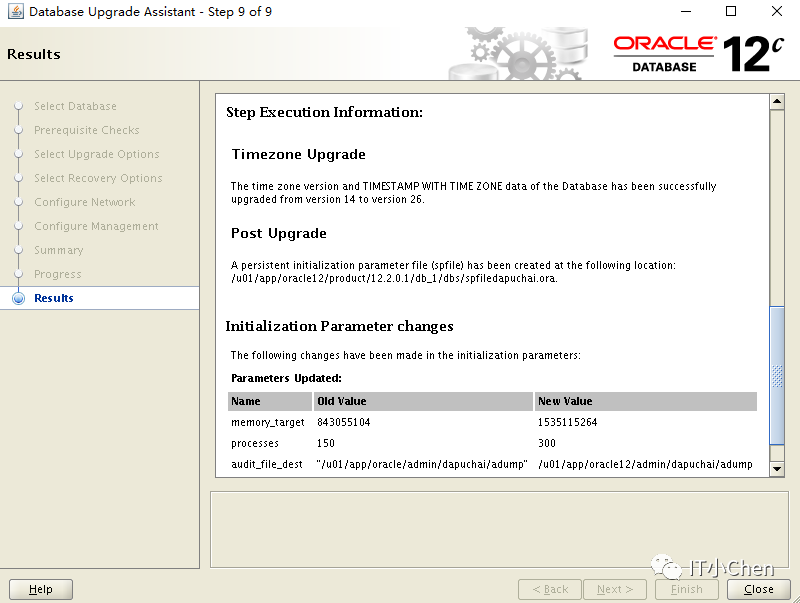Viewport: 800px width, 603px height.
Task: Click the New Value column header
Action: [645, 401]
